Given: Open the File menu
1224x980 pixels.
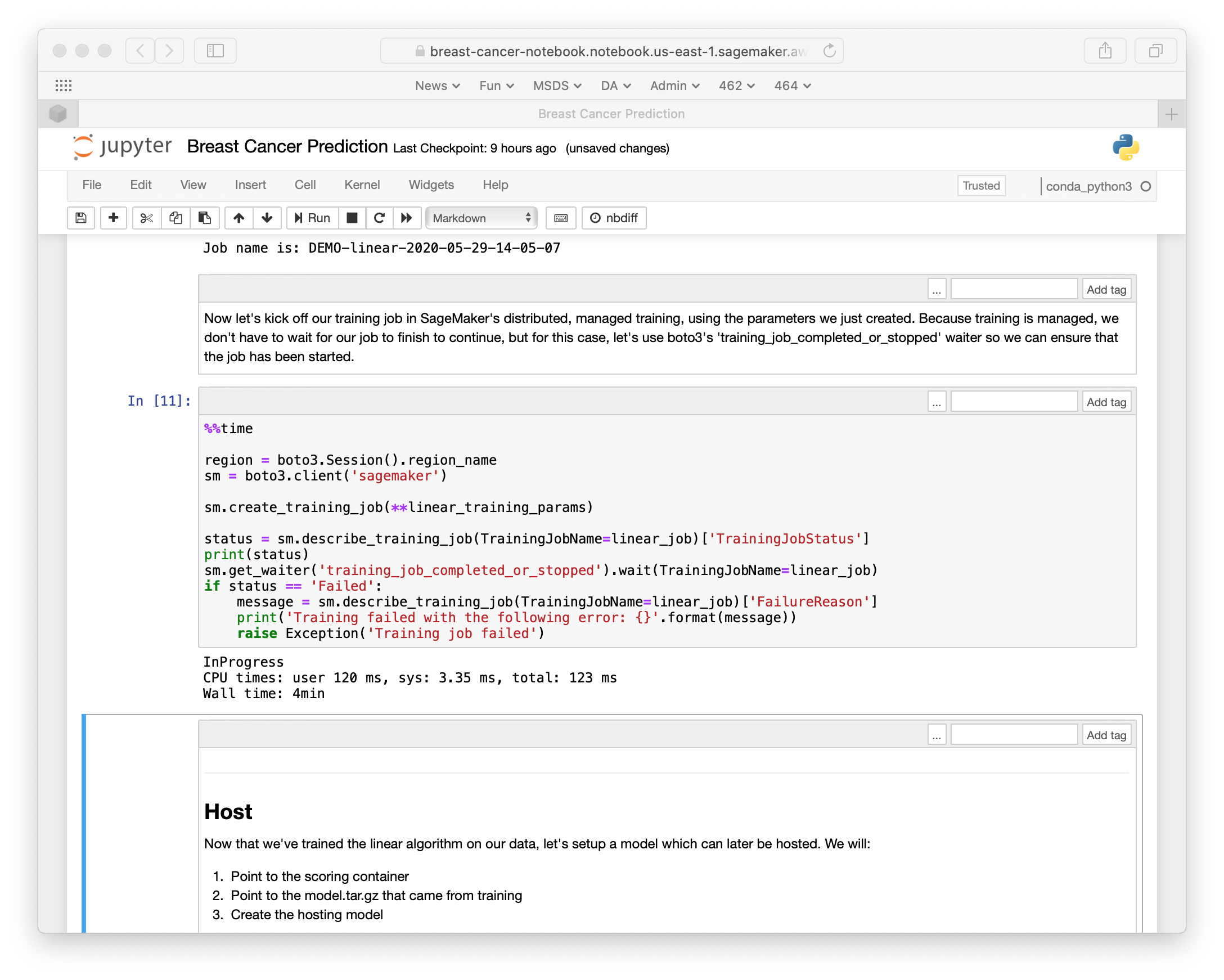Looking at the screenshot, I should (92, 185).
